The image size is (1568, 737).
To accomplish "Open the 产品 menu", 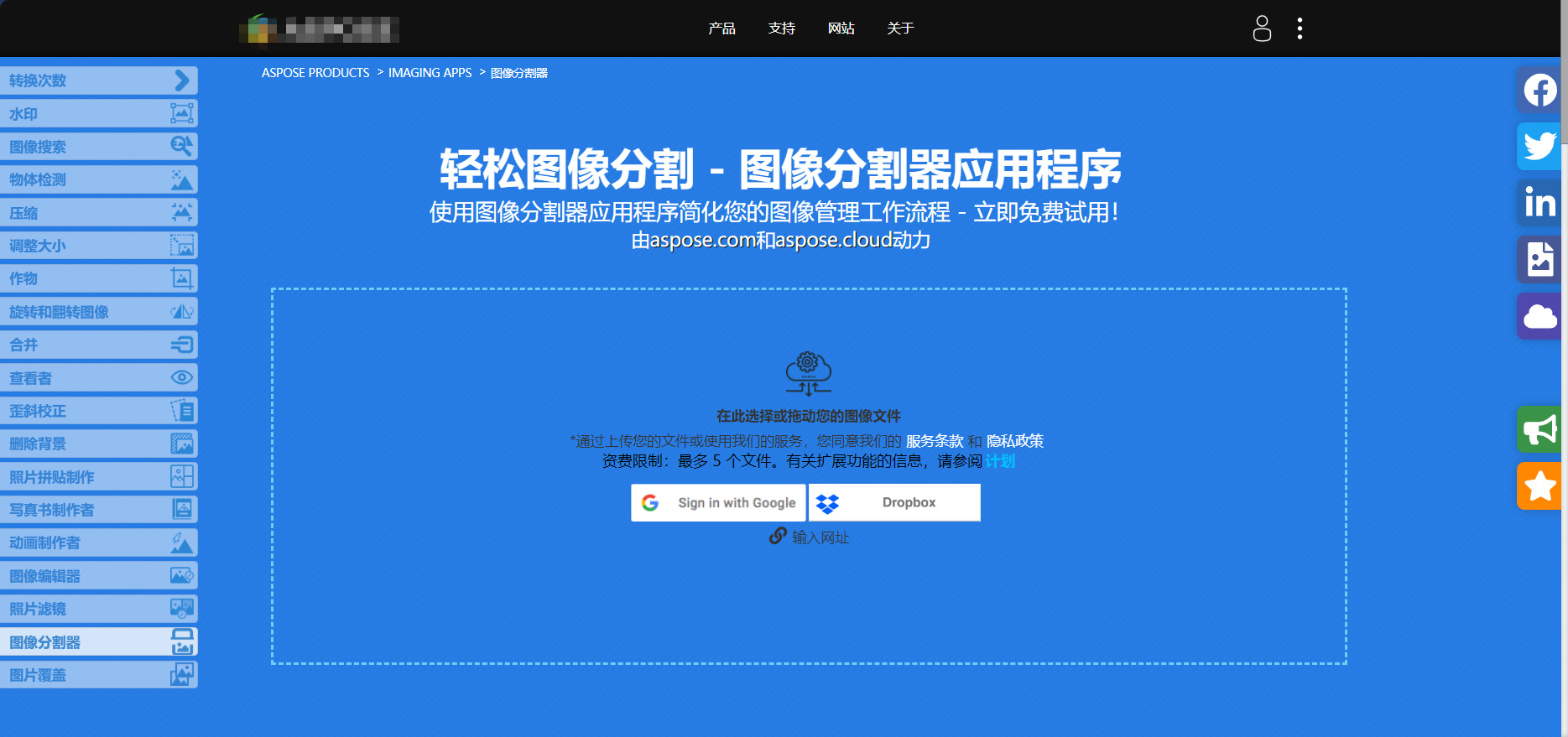I will click(721, 29).
